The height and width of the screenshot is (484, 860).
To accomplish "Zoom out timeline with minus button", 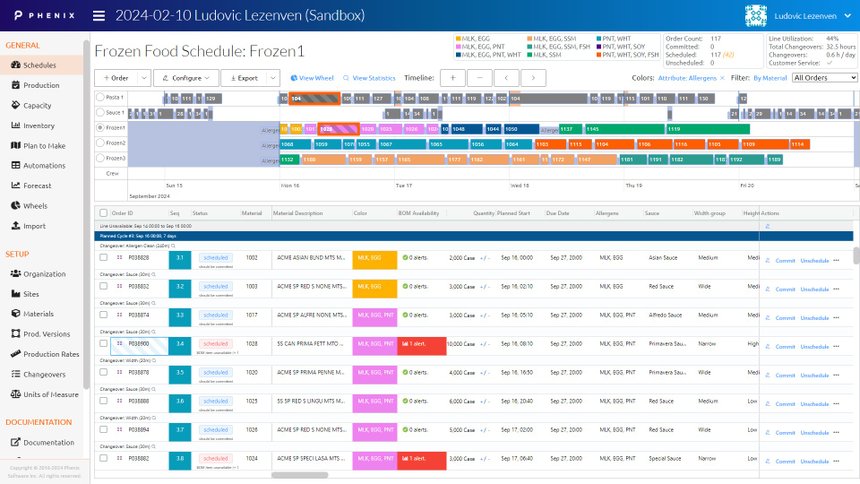I will click(x=480, y=78).
